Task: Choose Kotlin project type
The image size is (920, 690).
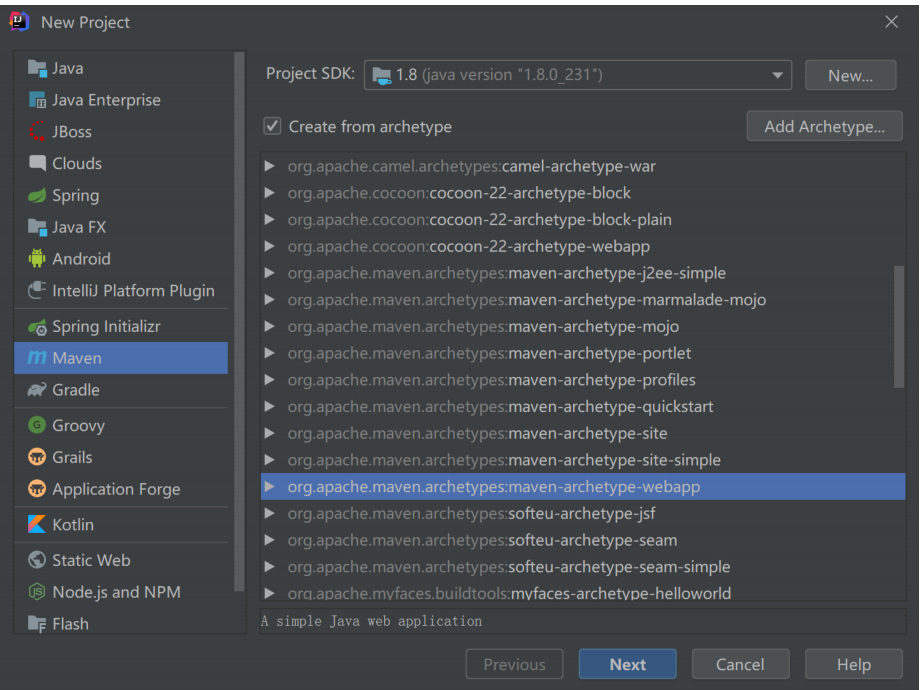Action: click(x=121, y=525)
